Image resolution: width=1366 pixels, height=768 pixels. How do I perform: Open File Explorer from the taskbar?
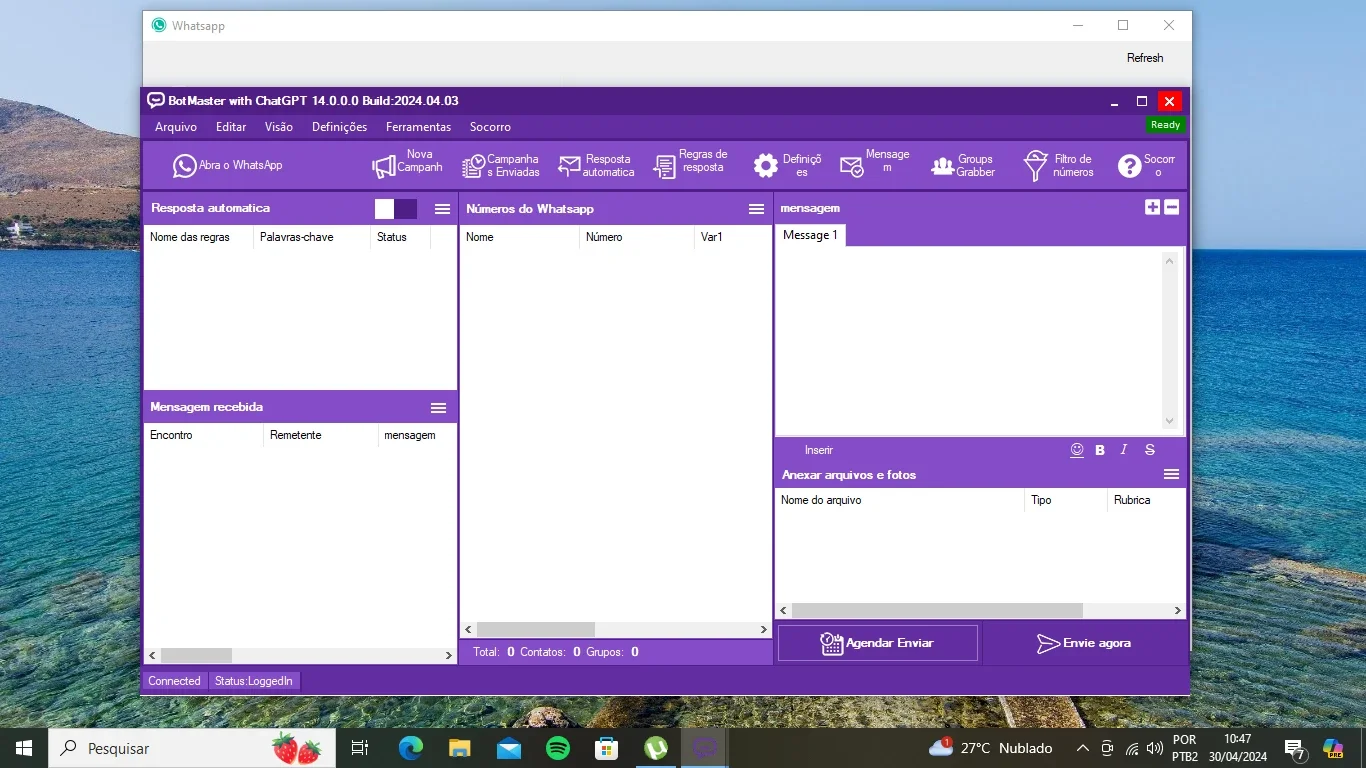click(459, 748)
